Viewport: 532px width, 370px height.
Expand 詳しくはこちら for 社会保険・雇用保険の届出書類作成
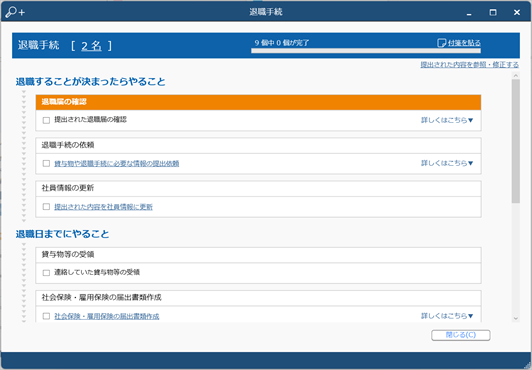point(447,316)
